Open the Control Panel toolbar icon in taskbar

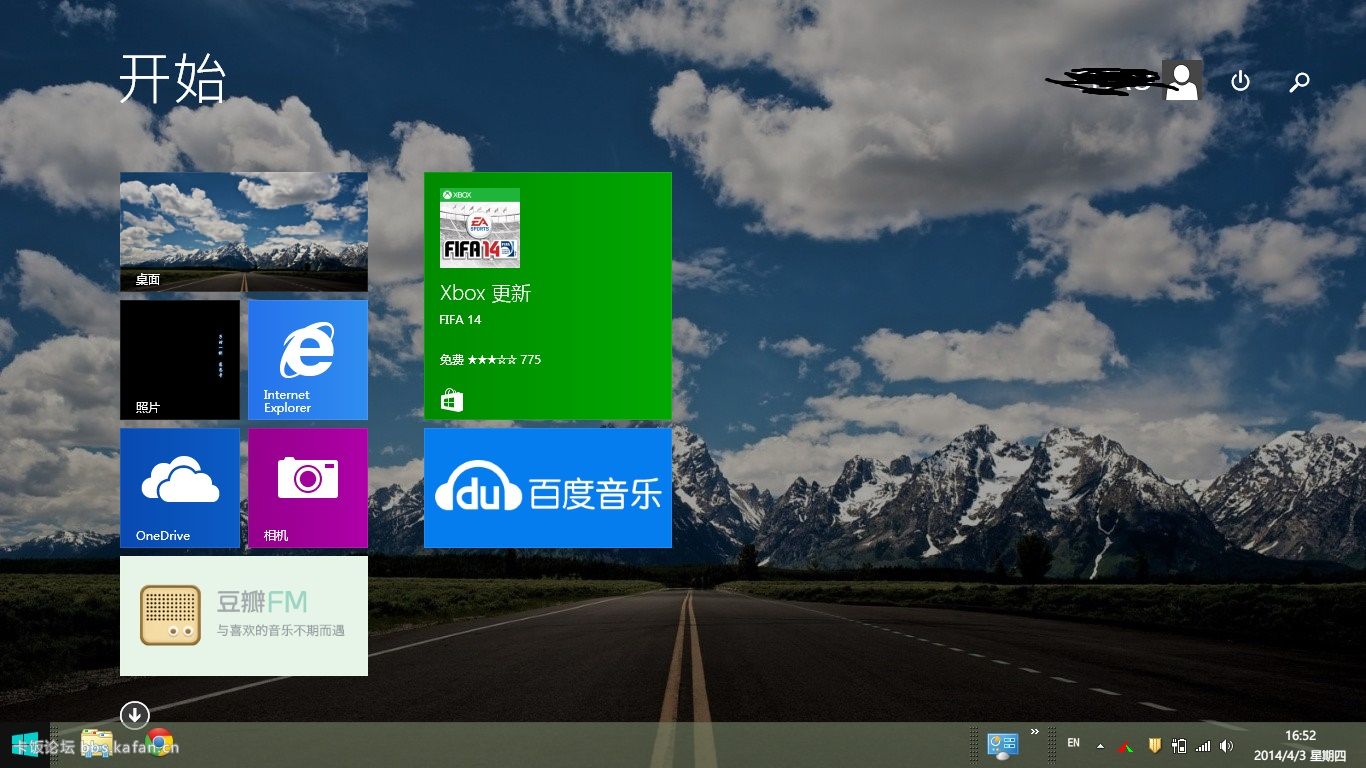click(1002, 745)
